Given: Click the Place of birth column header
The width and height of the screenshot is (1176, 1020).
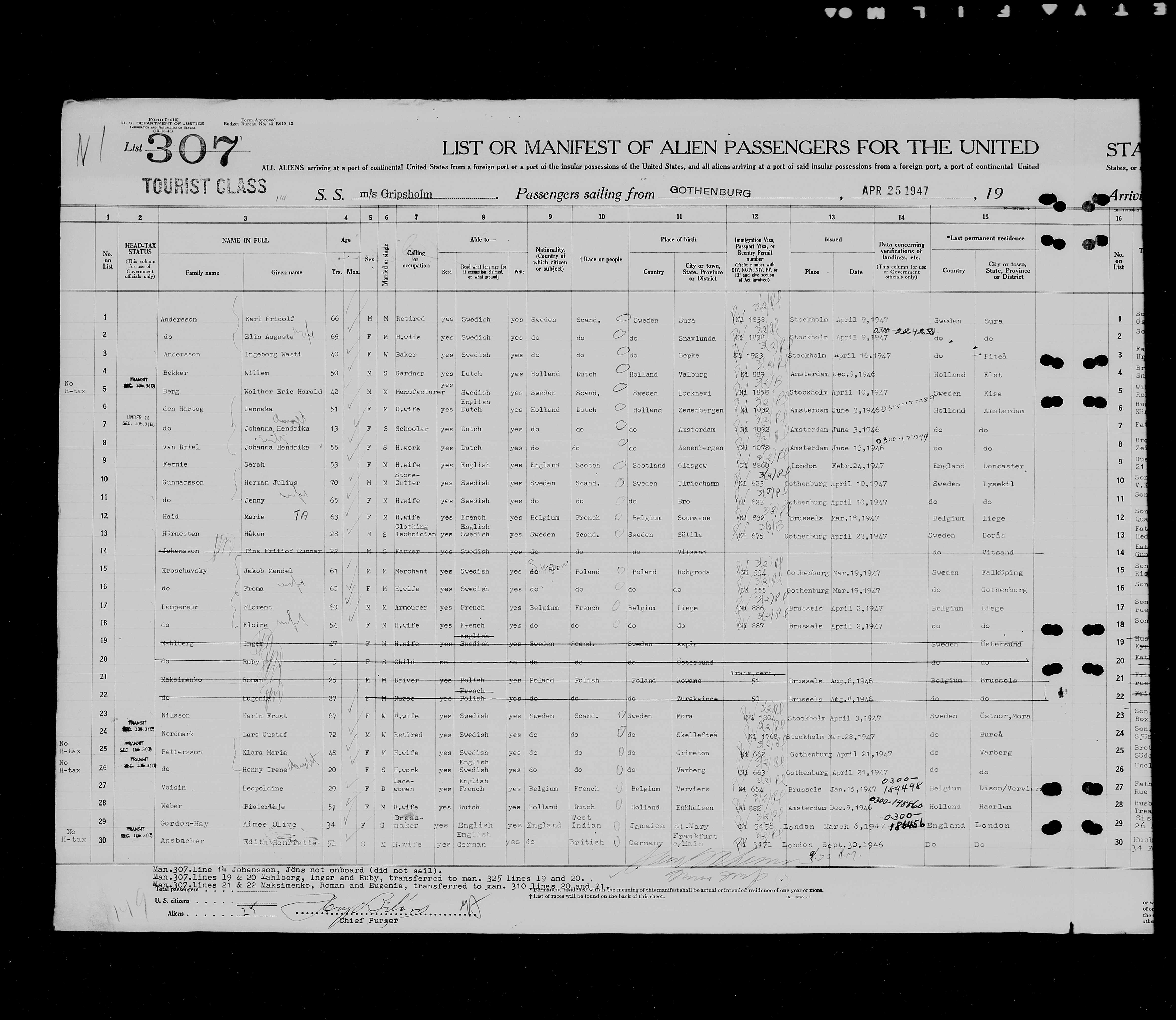Looking at the screenshot, I should [x=679, y=239].
